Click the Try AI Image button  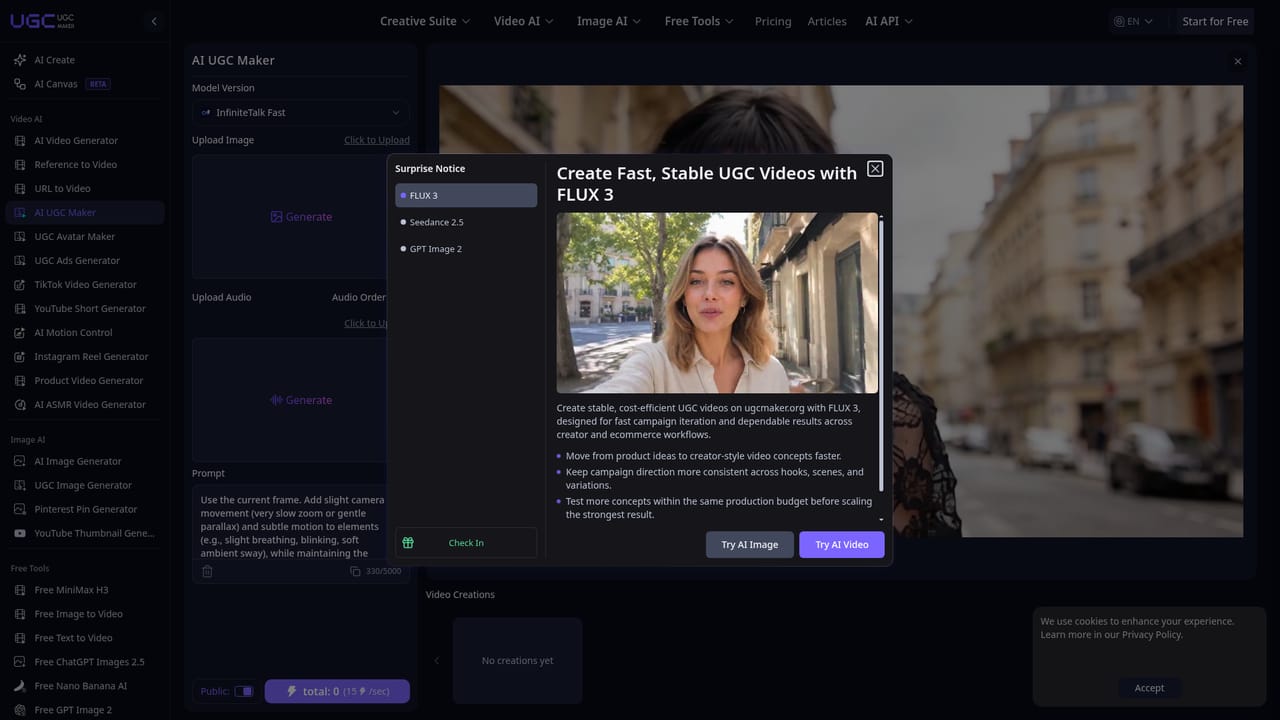click(x=750, y=544)
